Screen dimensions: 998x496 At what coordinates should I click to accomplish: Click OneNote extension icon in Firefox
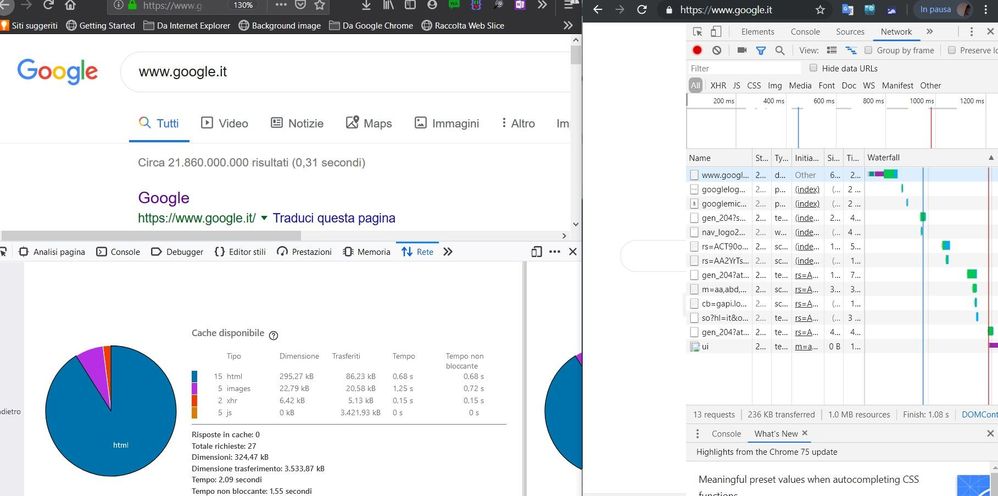click(519, 5)
